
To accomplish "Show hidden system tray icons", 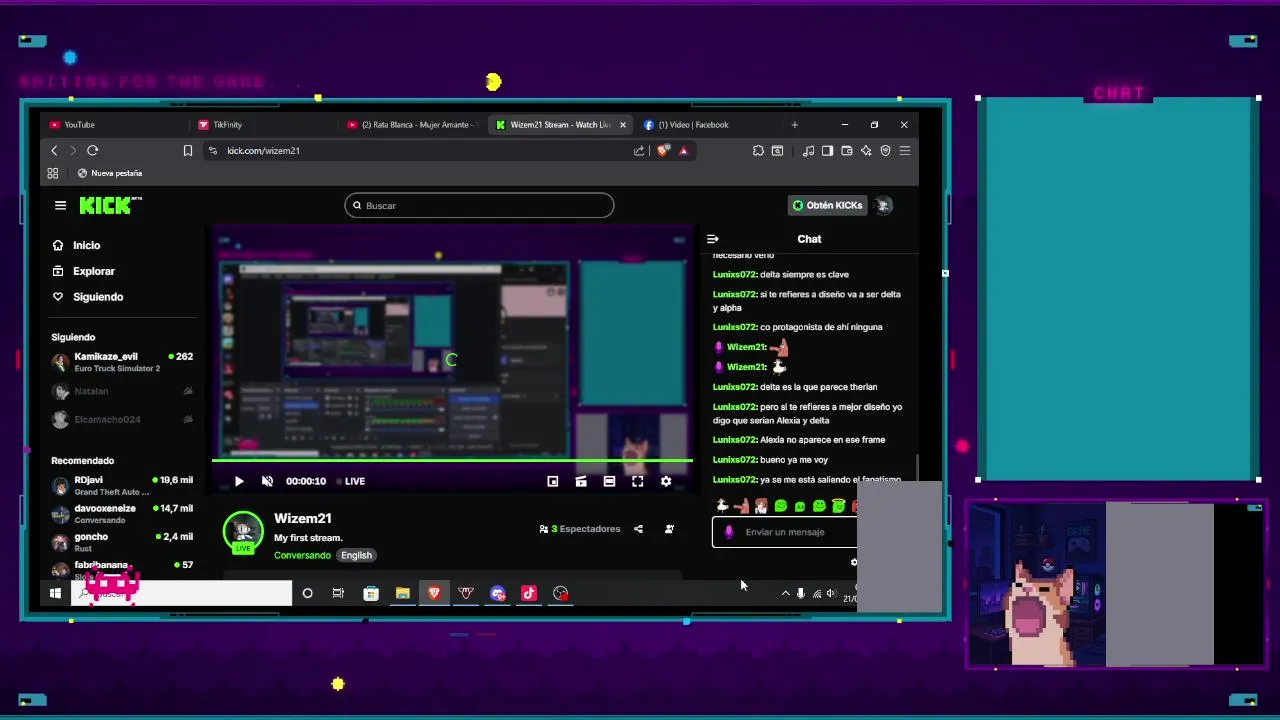I will click(785, 593).
